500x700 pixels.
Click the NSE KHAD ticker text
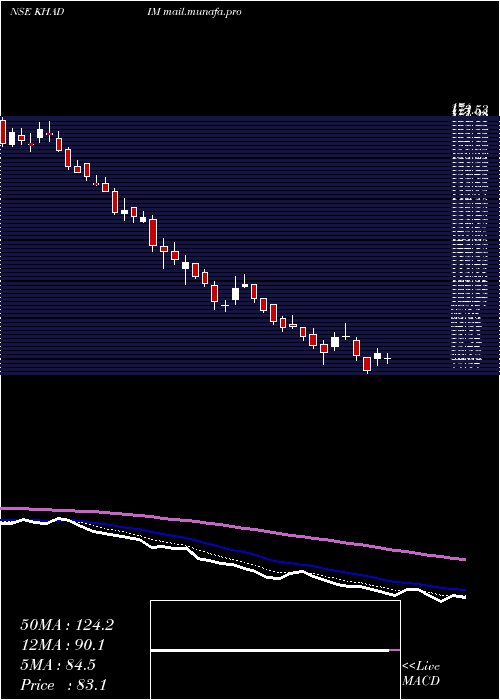[37, 12]
